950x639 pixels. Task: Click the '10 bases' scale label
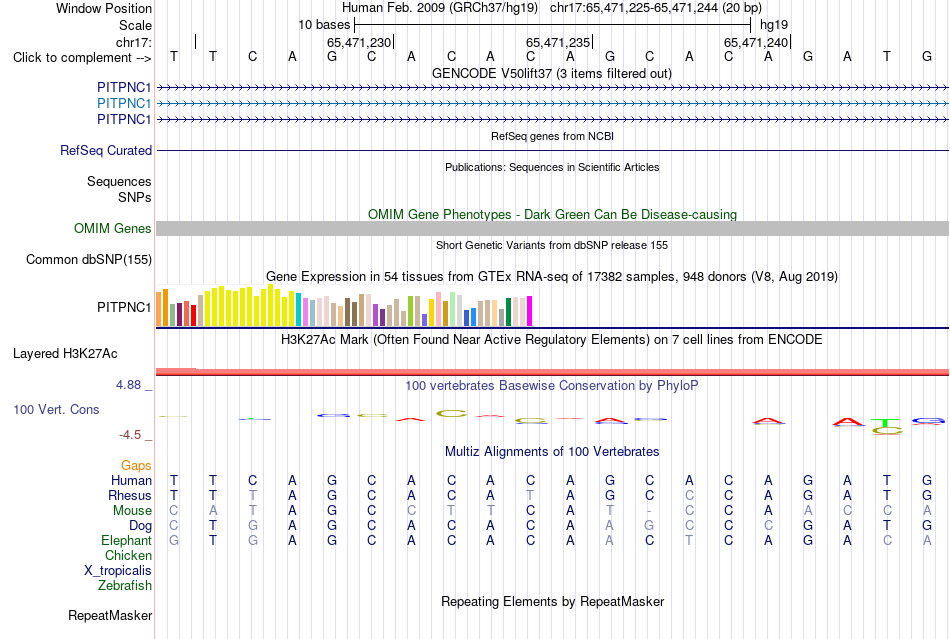tap(324, 25)
